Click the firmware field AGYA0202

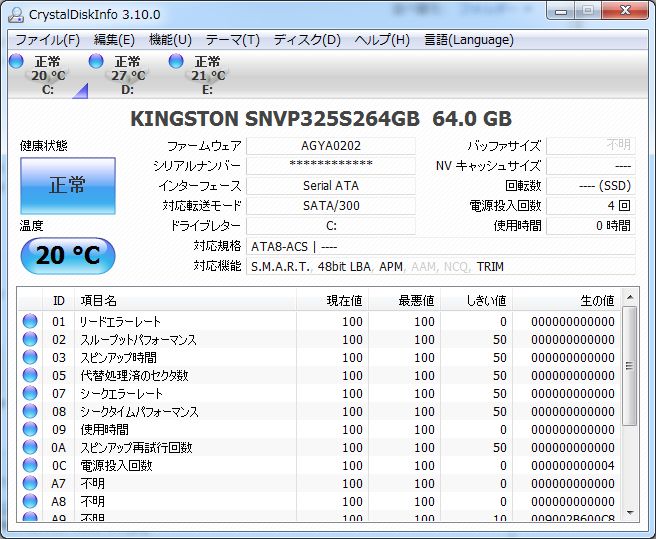[331, 146]
